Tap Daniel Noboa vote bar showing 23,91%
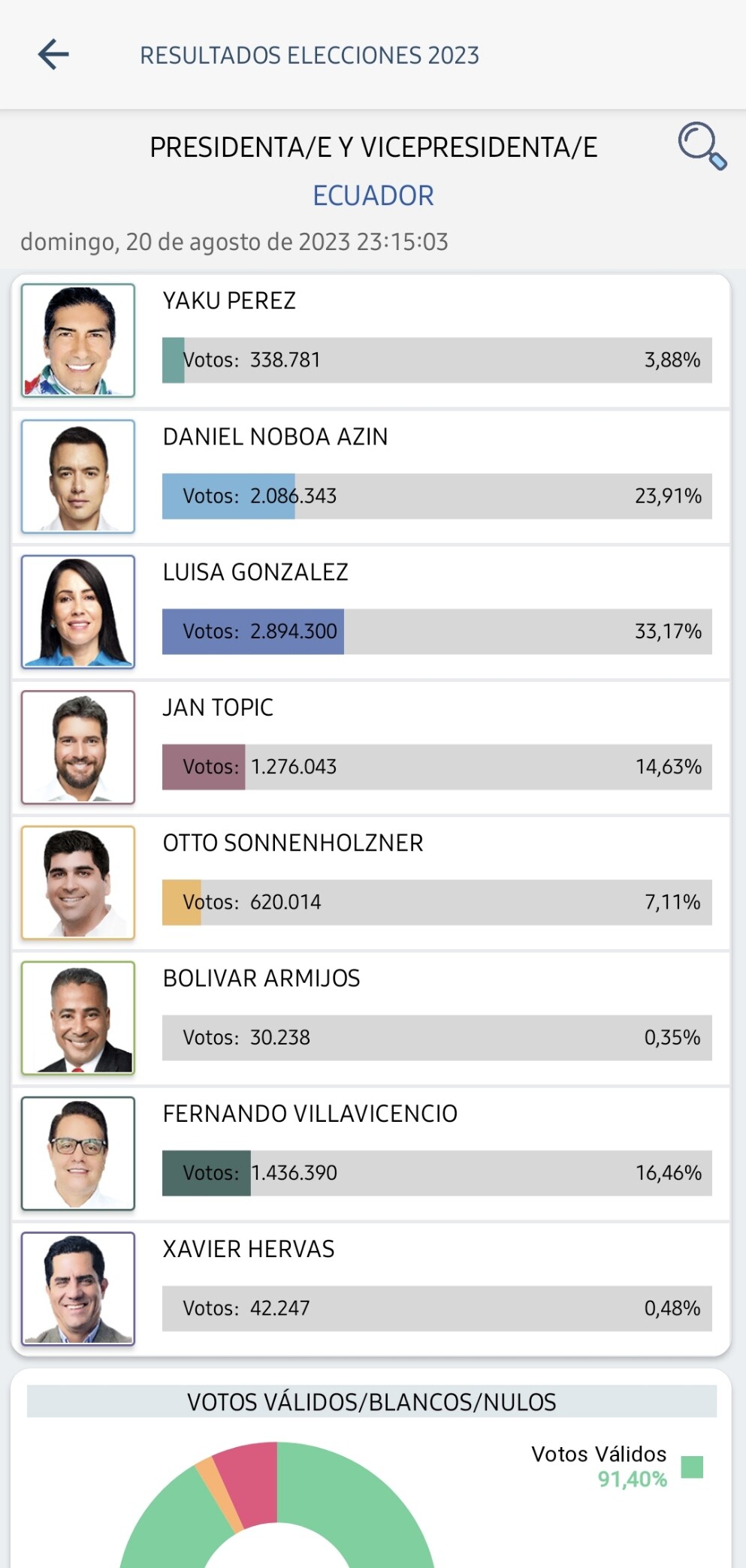Image resolution: width=746 pixels, height=1568 pixels. click(437, 496)
